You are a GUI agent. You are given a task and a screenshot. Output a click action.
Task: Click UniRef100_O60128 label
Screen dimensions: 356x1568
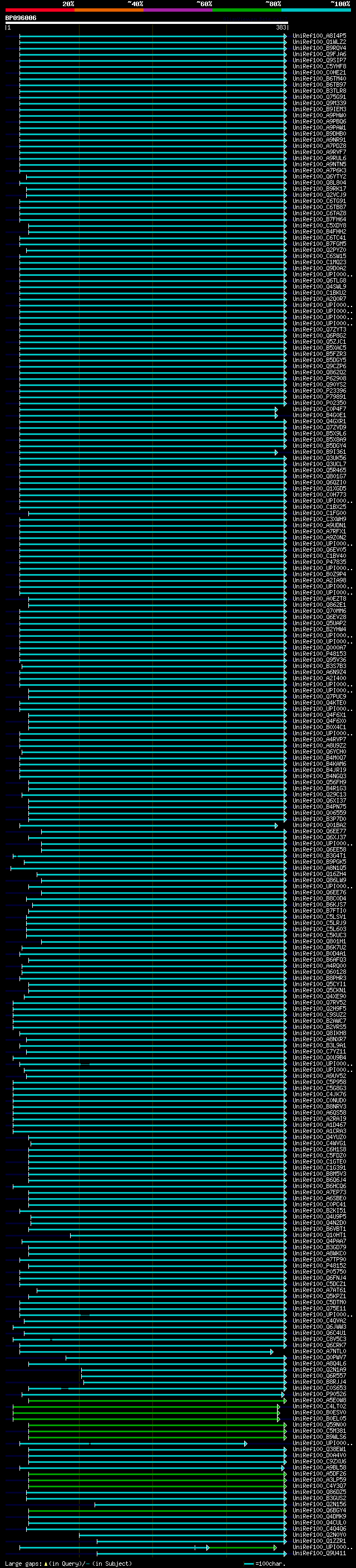319,972
